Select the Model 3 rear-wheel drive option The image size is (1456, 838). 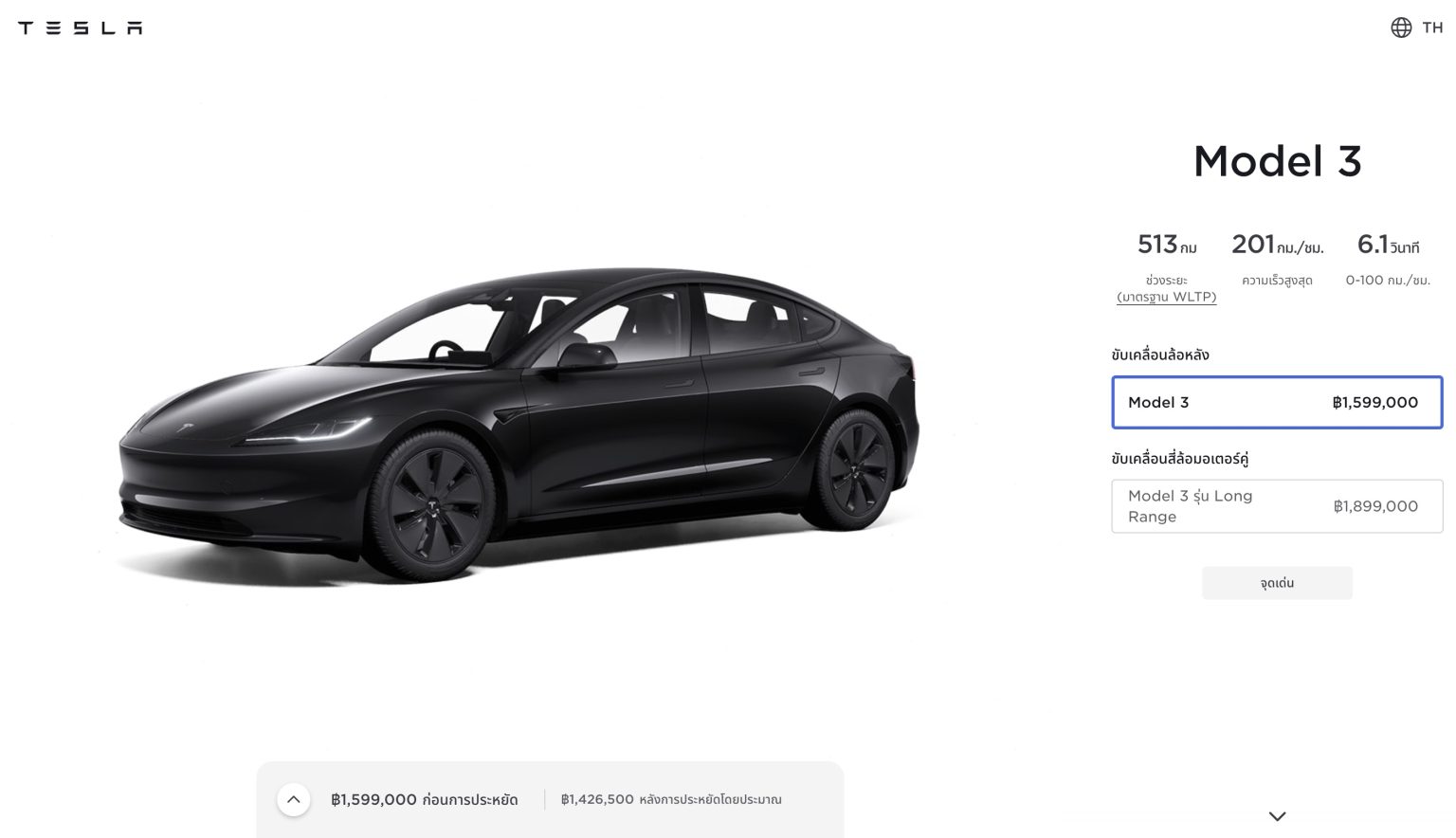click(1277, 402)
